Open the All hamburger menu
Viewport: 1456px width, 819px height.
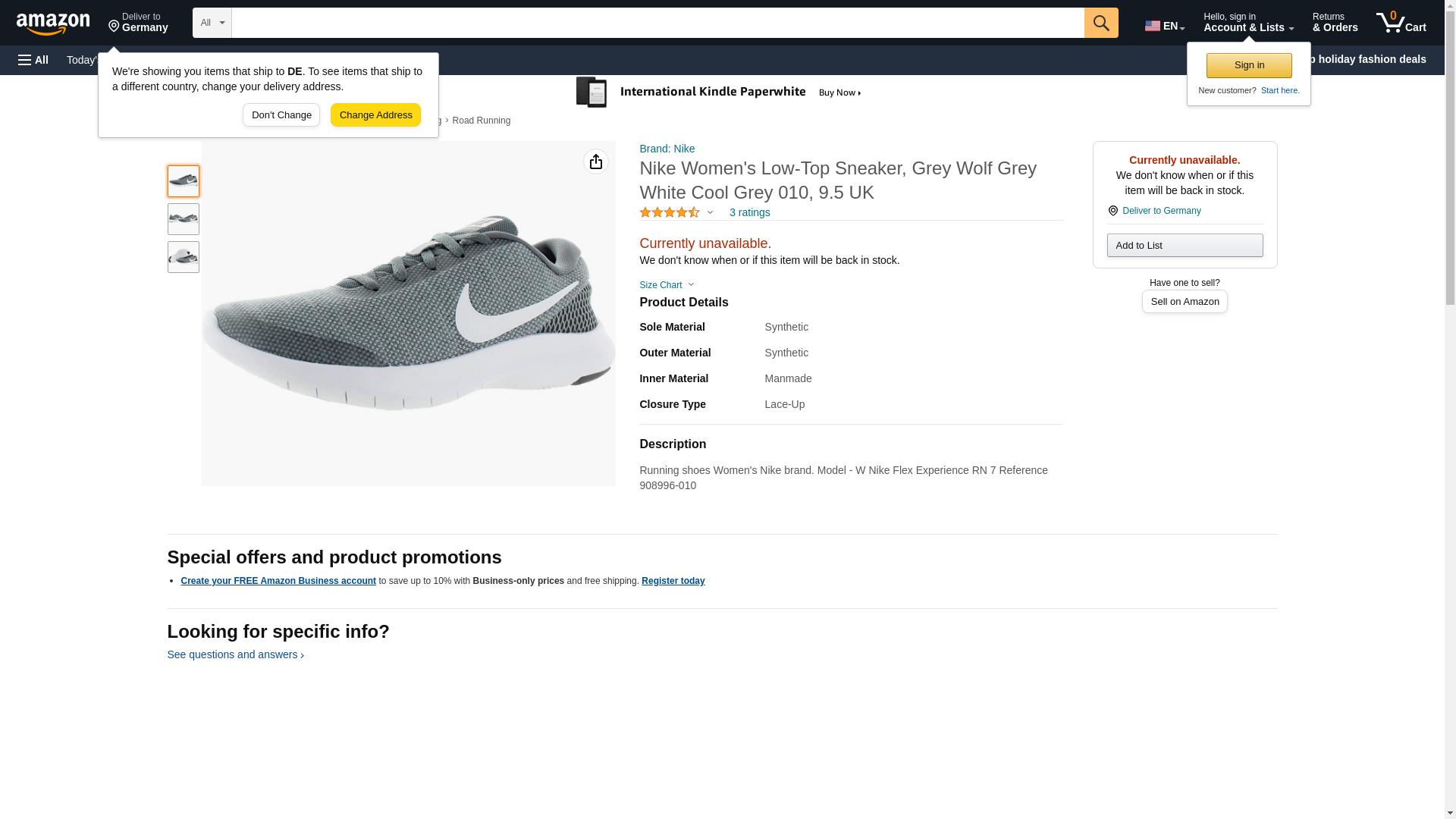33,60
